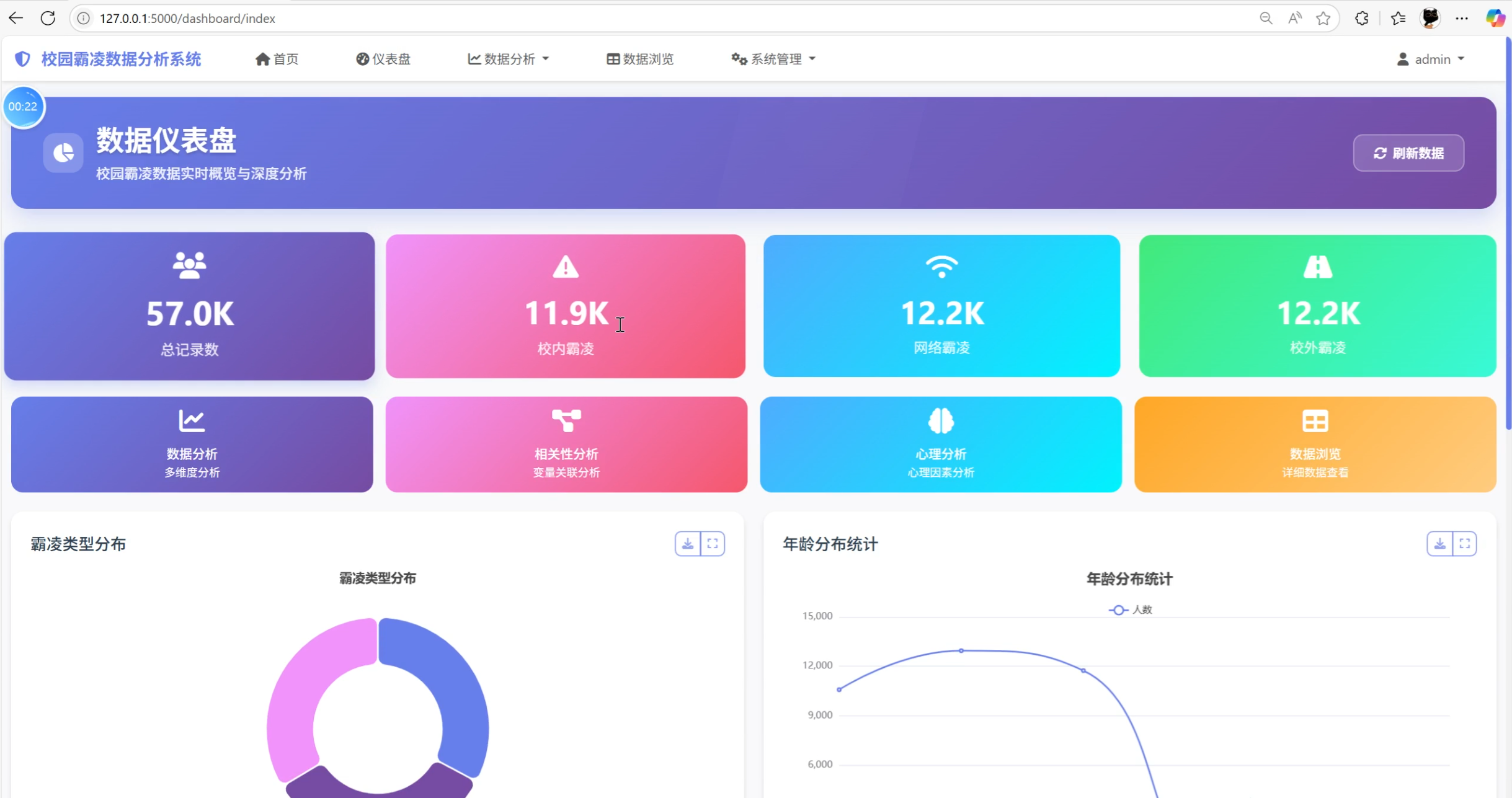Click the 12.2K 网络霸凌 value

pos(942,313)
